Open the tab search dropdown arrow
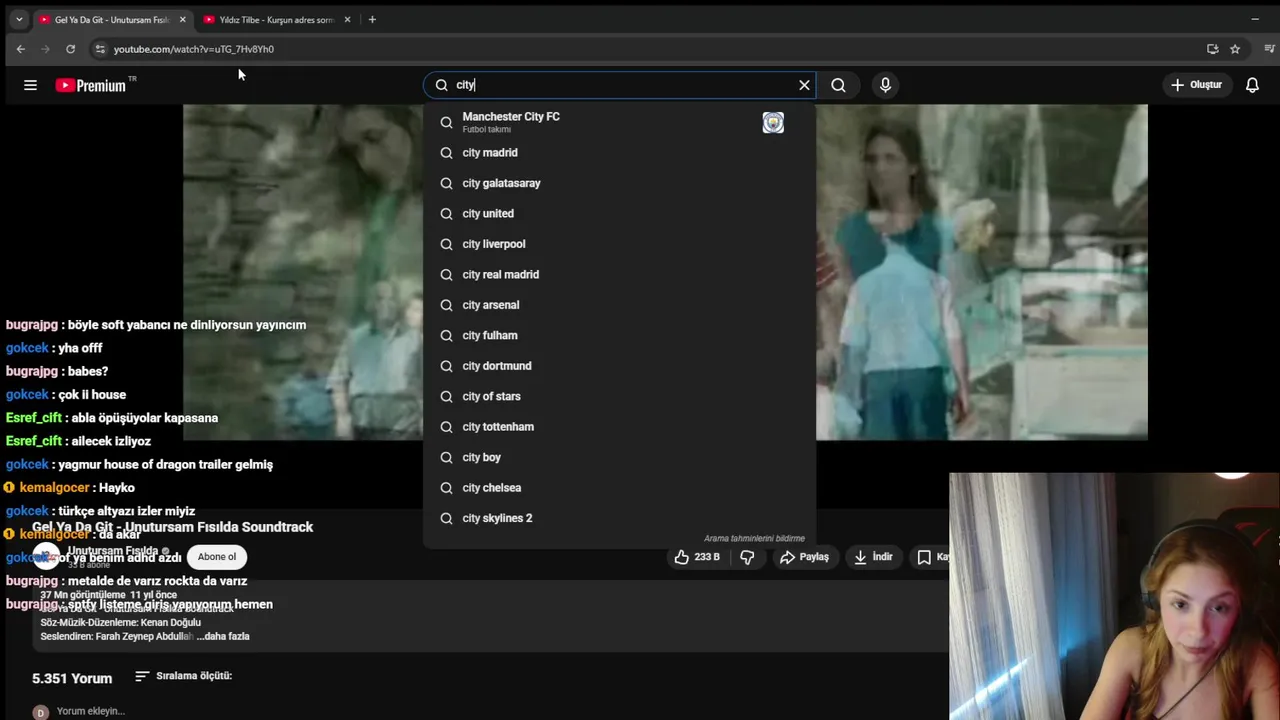Screen dimensions: 1280x720 pos(18,19)
